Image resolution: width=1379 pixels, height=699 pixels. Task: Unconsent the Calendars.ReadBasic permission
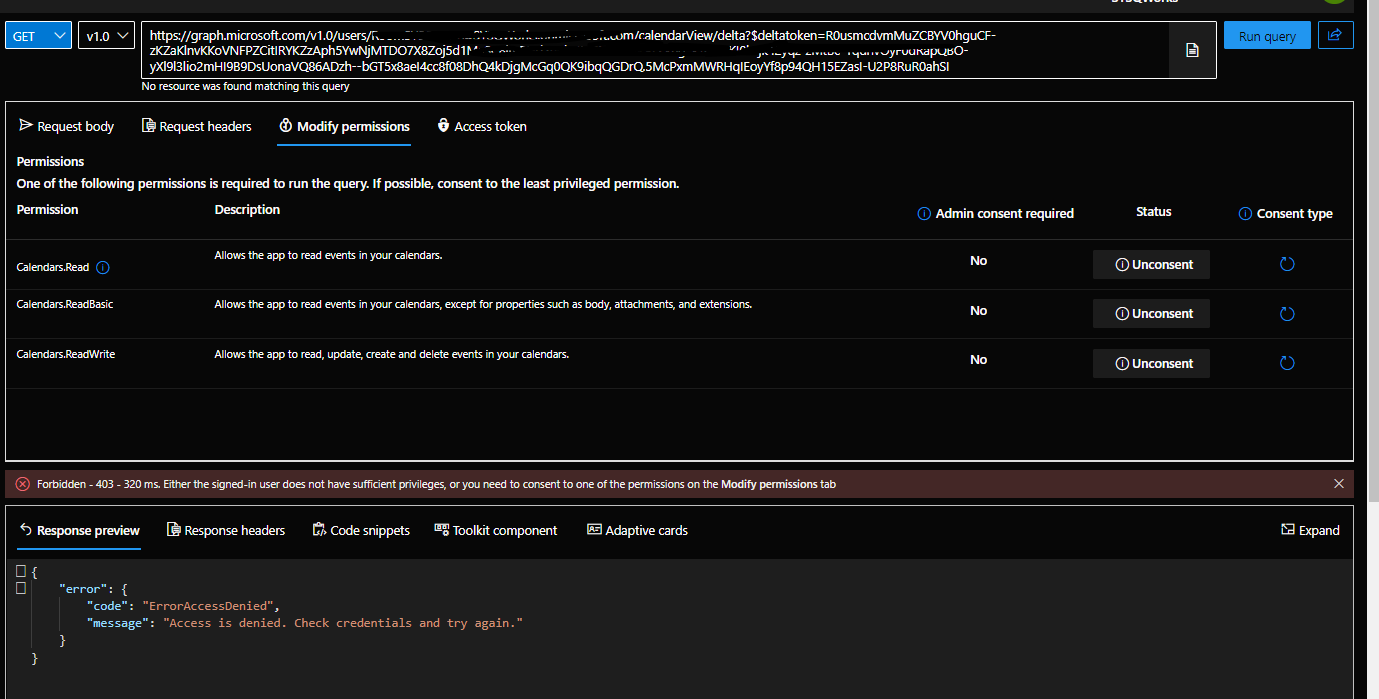(1151, 313)
